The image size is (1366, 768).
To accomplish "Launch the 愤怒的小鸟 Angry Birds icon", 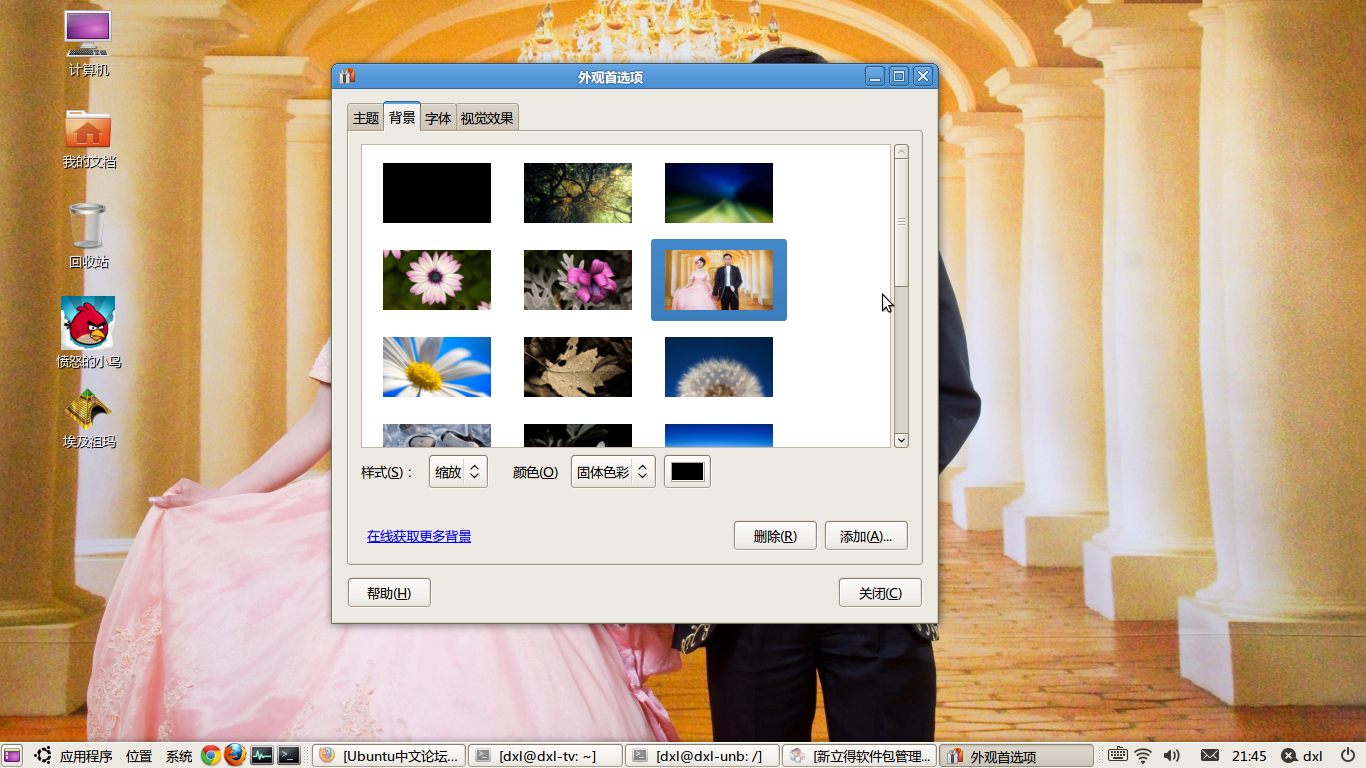I will (88, 332).
